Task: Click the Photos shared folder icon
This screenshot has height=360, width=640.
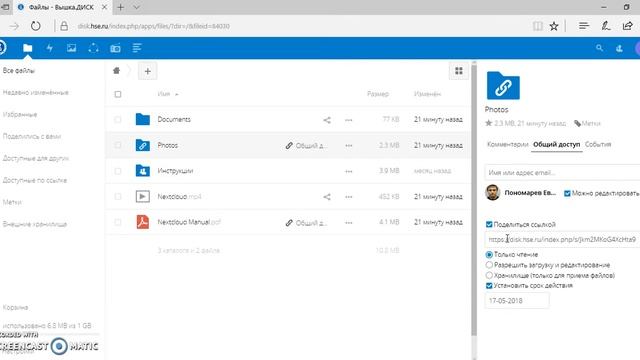Action: pos(142,145)
